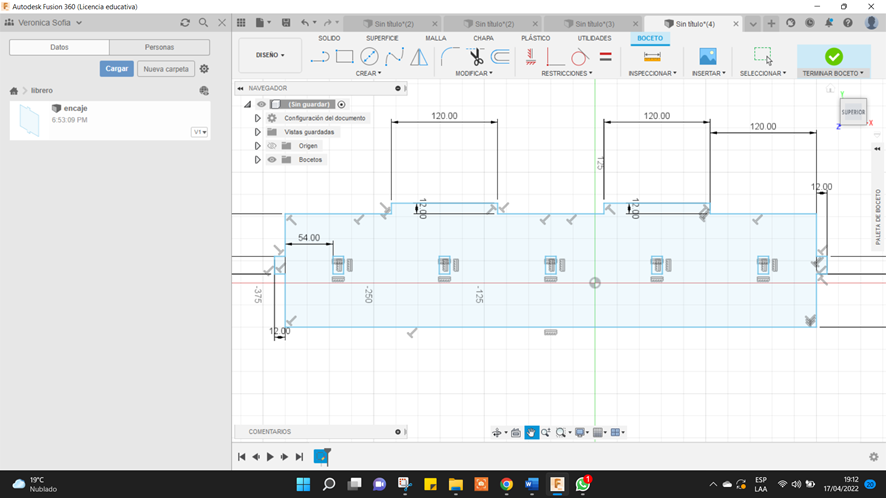Click the Save icon in toolbar

point(286,23)
